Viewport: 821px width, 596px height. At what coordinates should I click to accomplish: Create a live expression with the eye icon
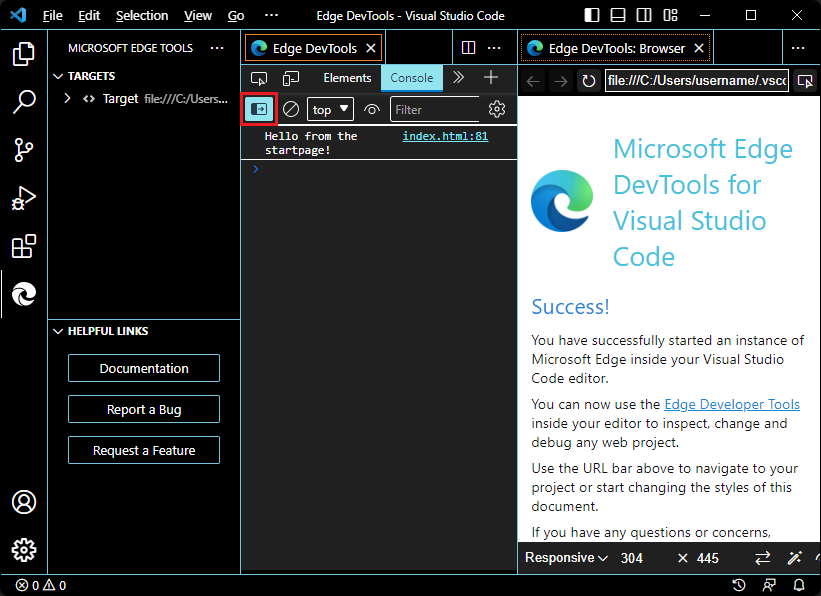[370, 108]
